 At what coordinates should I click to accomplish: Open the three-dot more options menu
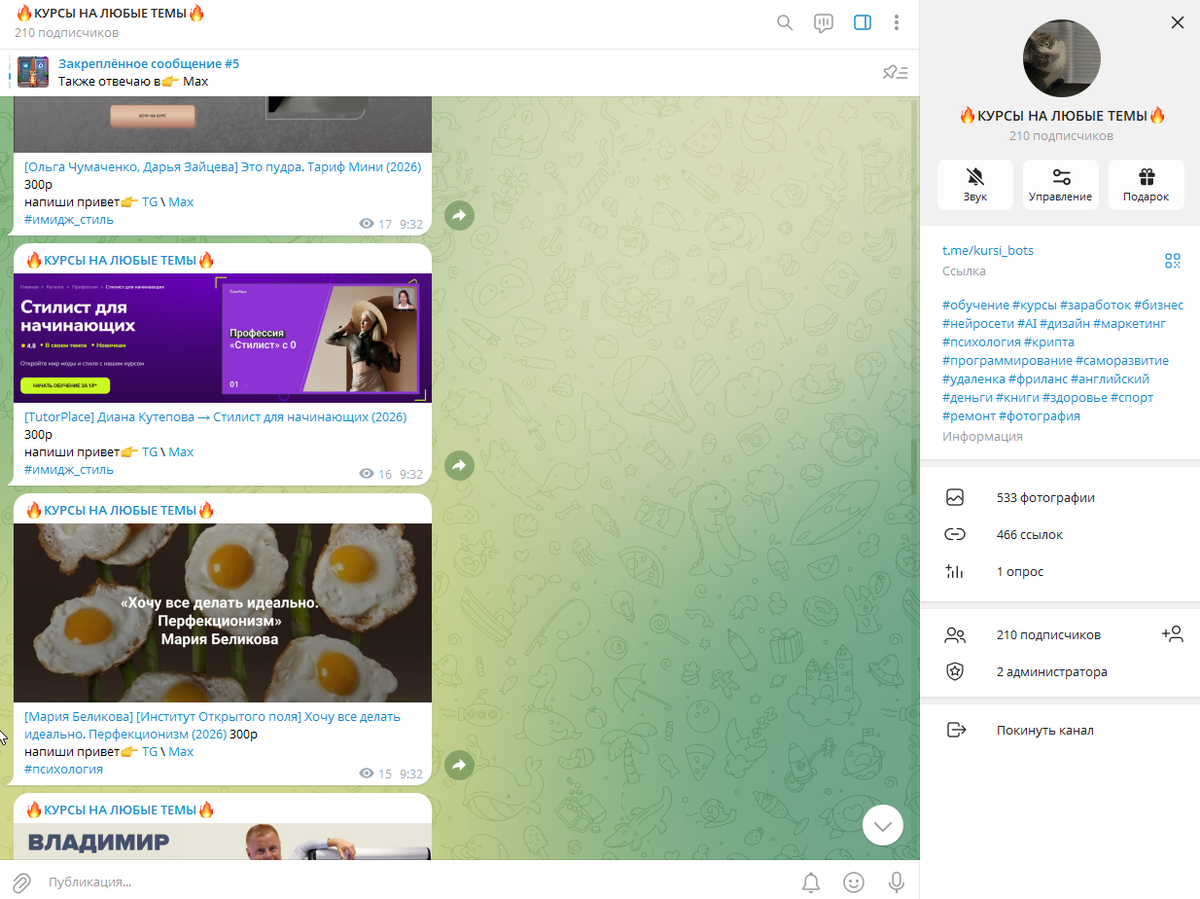tap(897, 23)
